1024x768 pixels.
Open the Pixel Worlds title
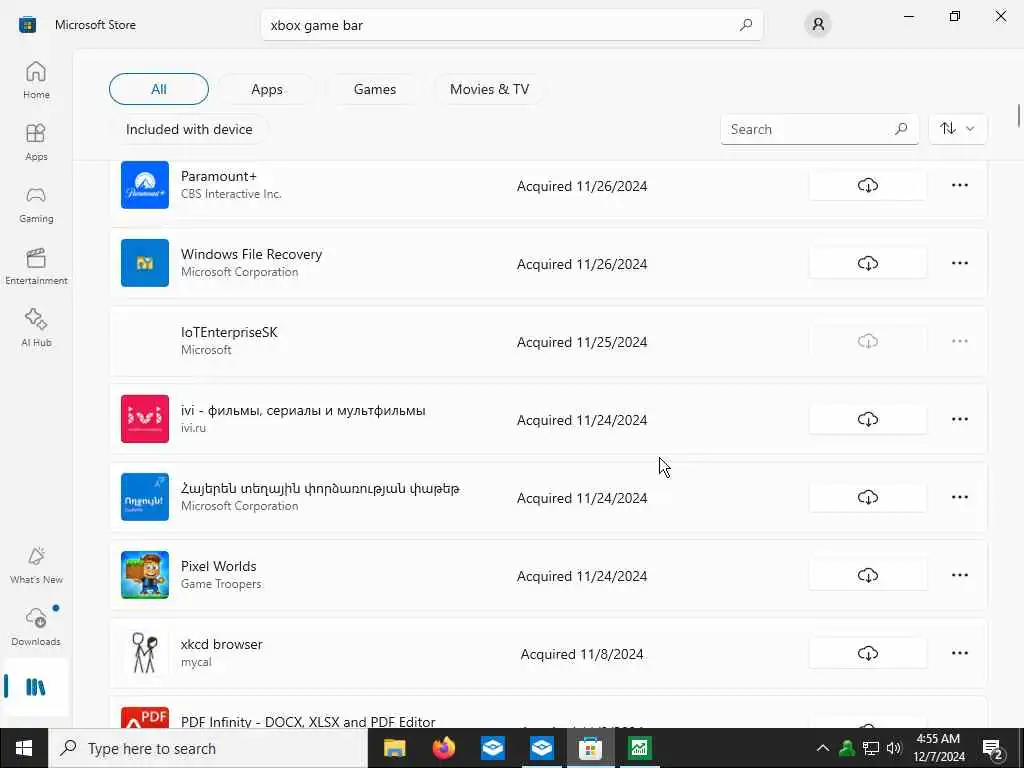[x=219, y=566]
